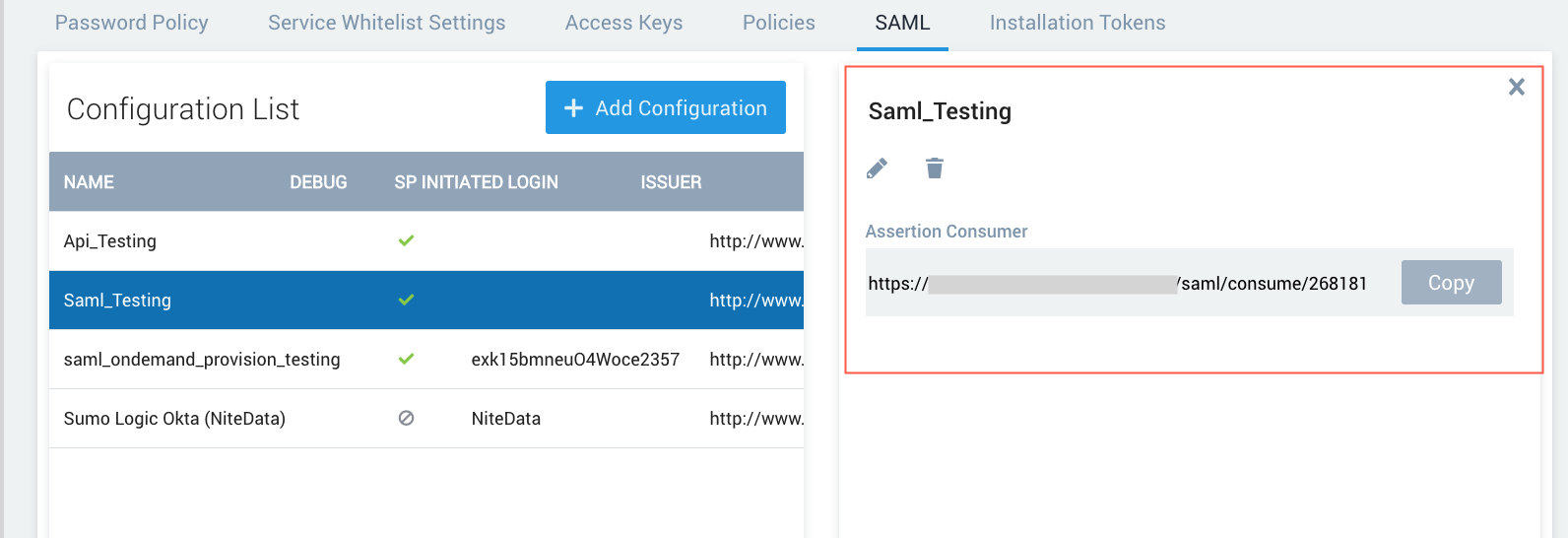Click the trash delete icon for Saml_Testing

coord(935,168)
